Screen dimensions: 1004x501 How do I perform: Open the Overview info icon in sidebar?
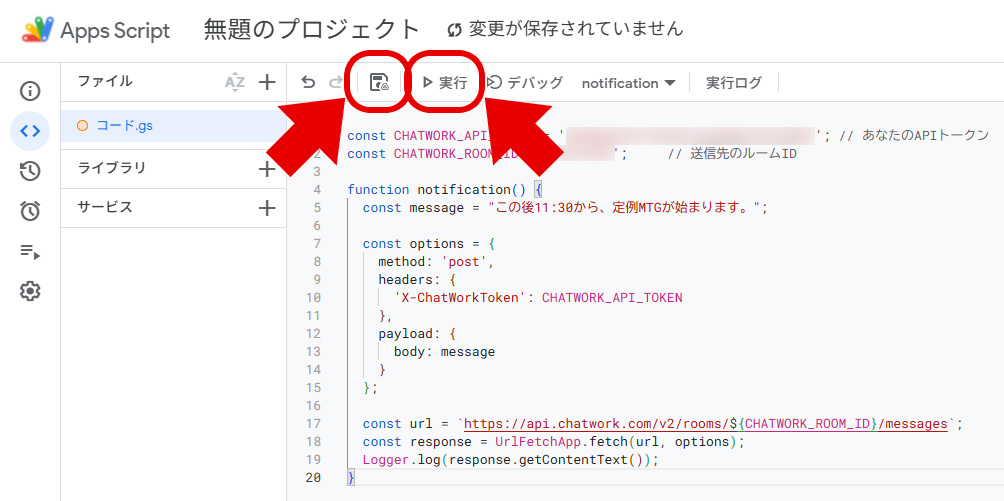point(30,91)
